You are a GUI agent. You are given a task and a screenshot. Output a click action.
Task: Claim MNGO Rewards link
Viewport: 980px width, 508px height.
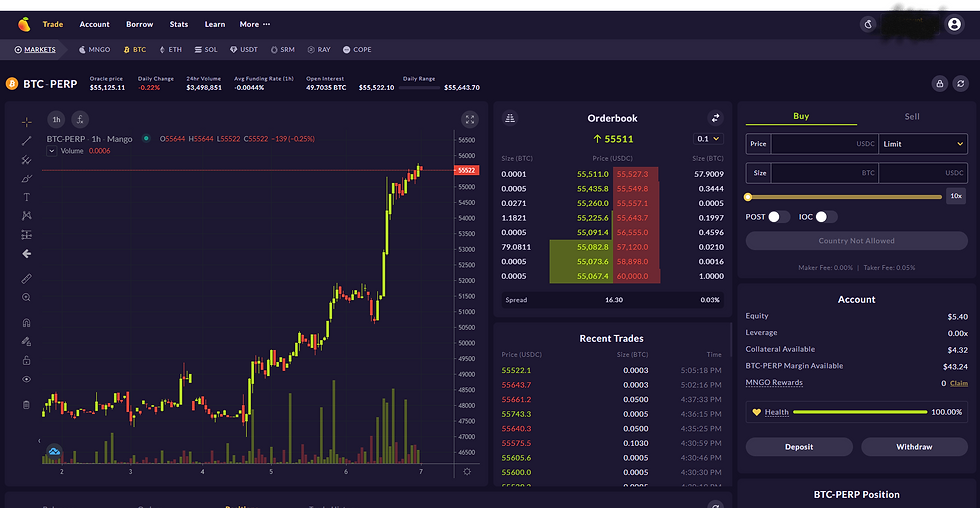959,384
